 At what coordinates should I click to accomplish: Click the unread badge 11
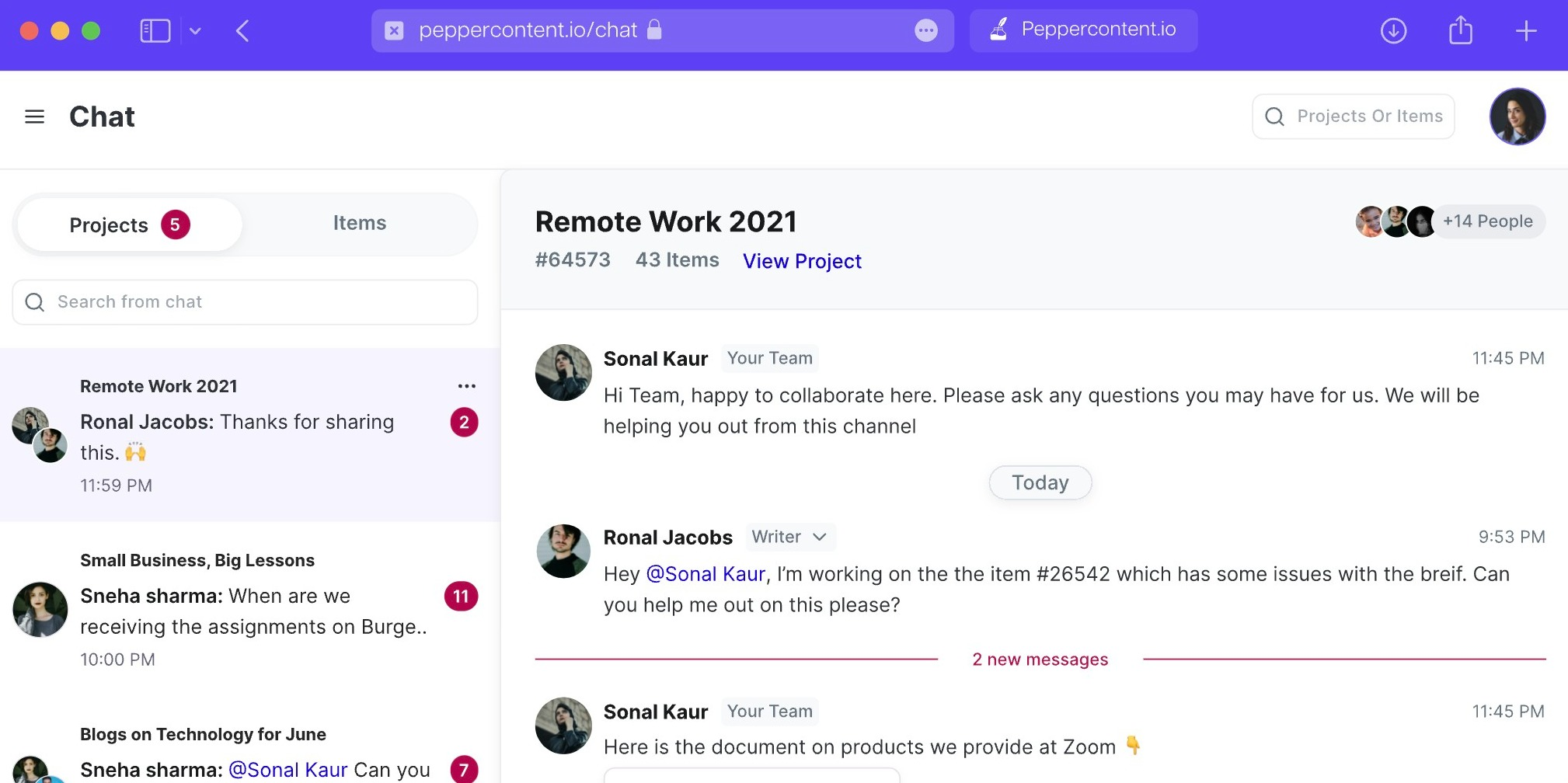(x=461, y=596)
